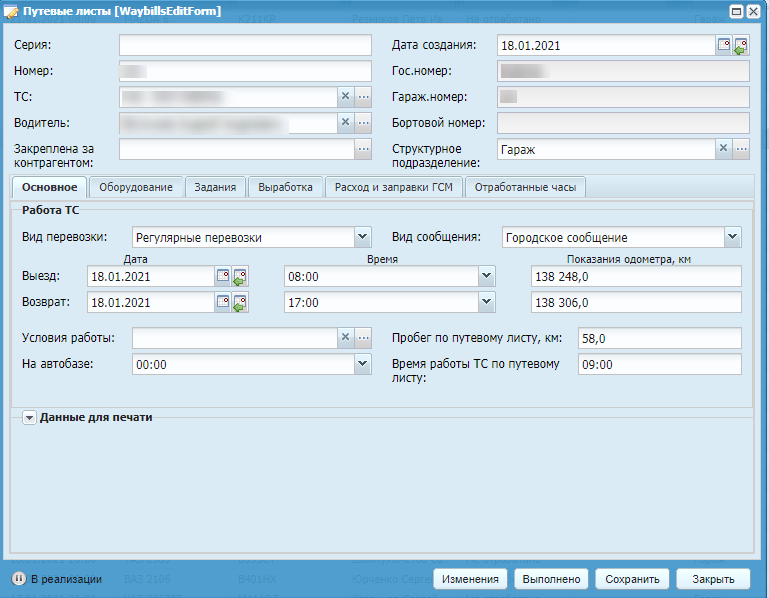Click В реализации status text
The height and width of the screenshot is (598, 769).
coord(66,579)
